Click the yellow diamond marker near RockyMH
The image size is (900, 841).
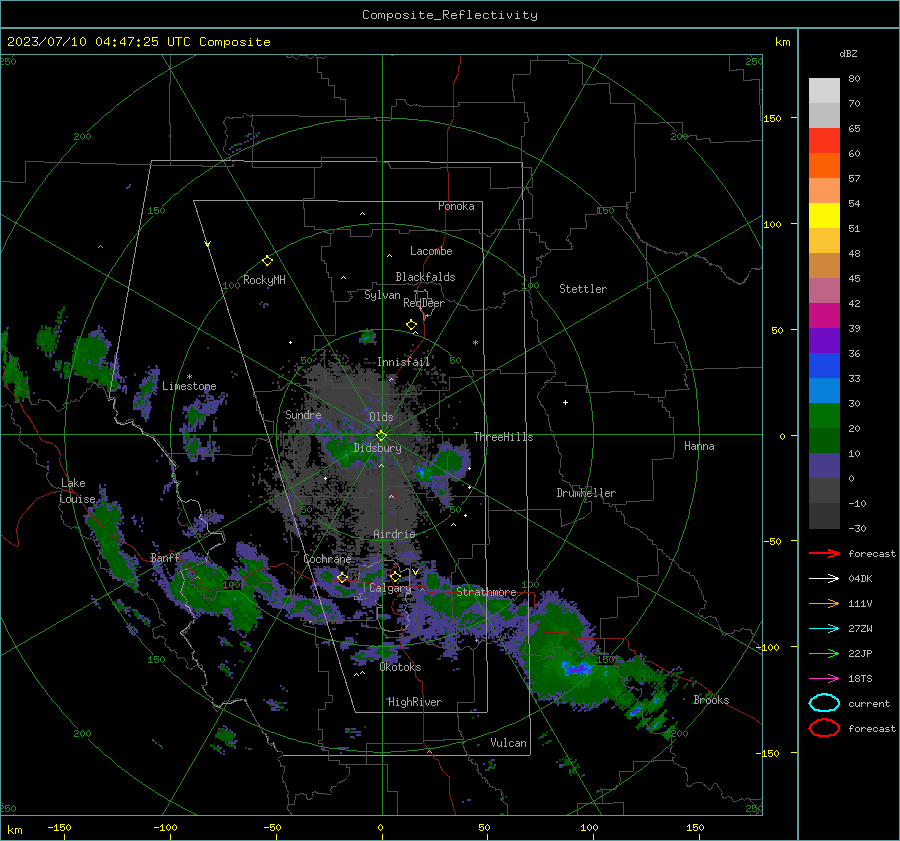tap(267, 261)
